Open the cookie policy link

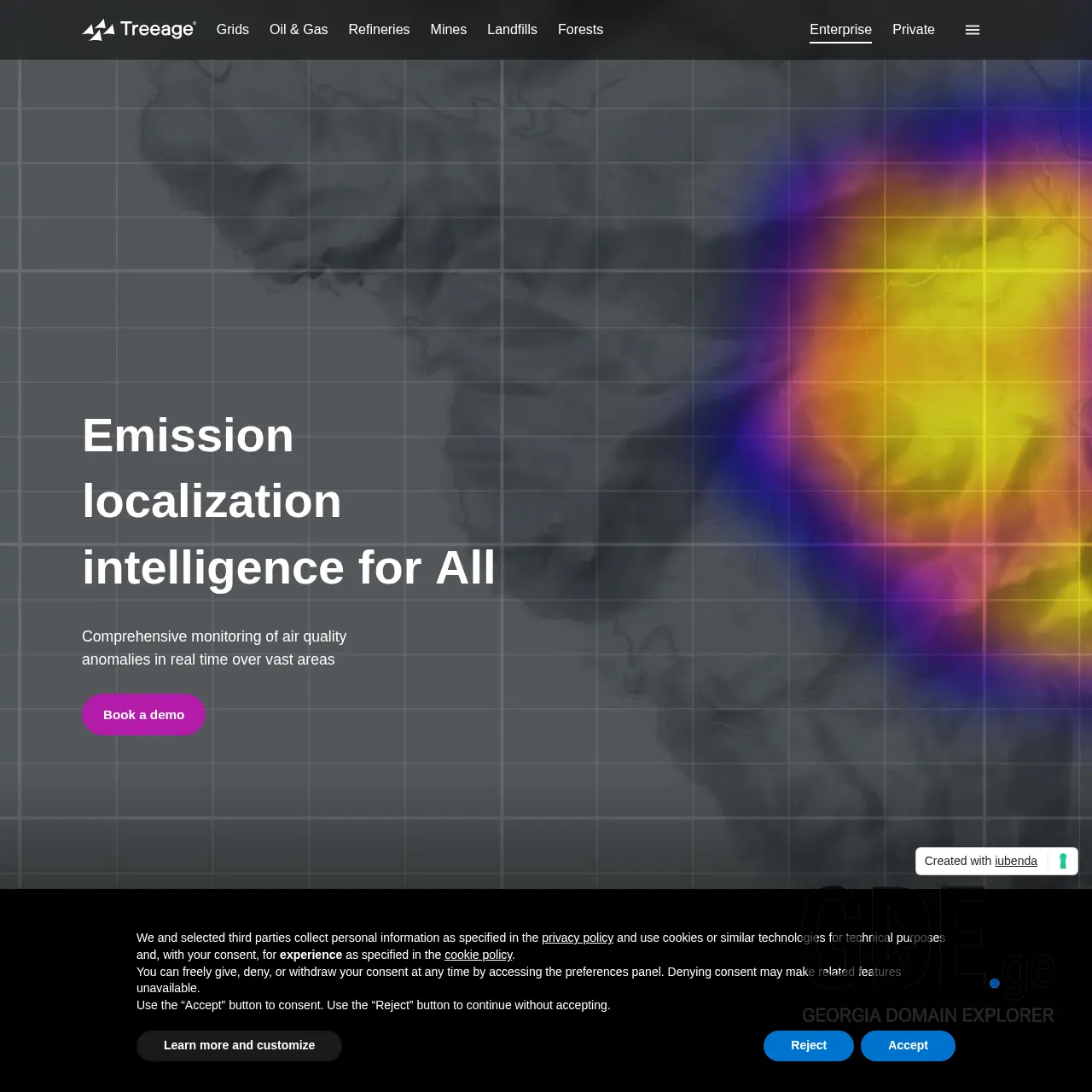[478, 955]
